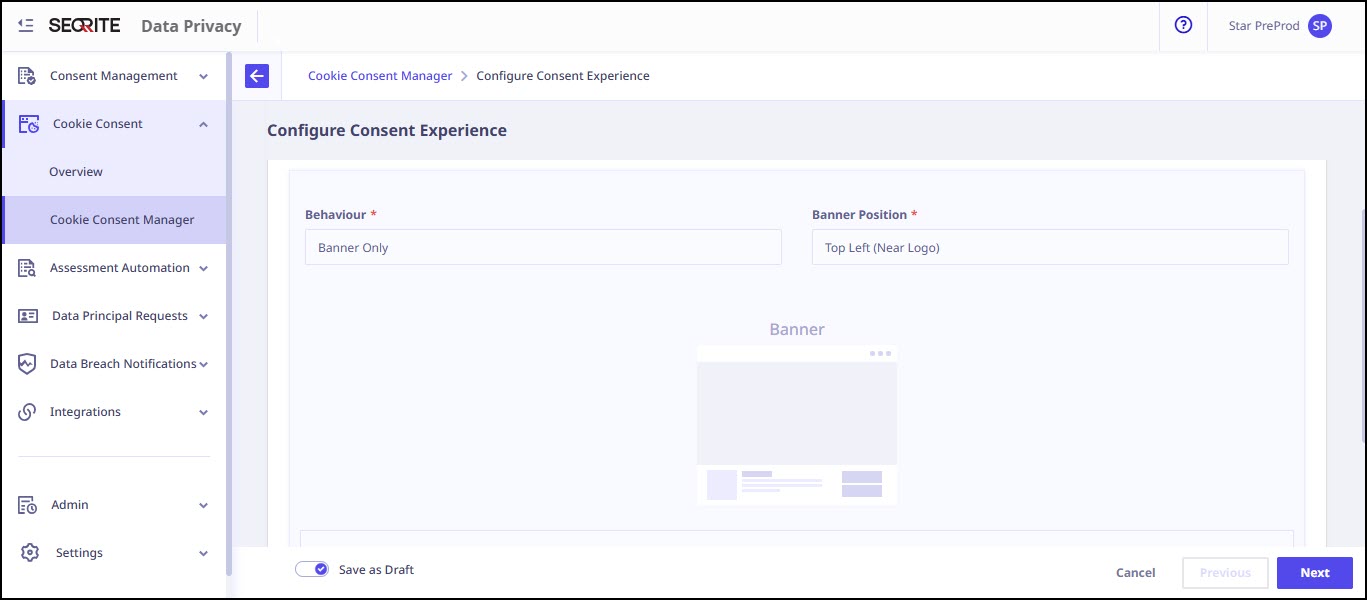
Task: Click the Cookie Consent sidebar icon
Action: pos(29,124)
